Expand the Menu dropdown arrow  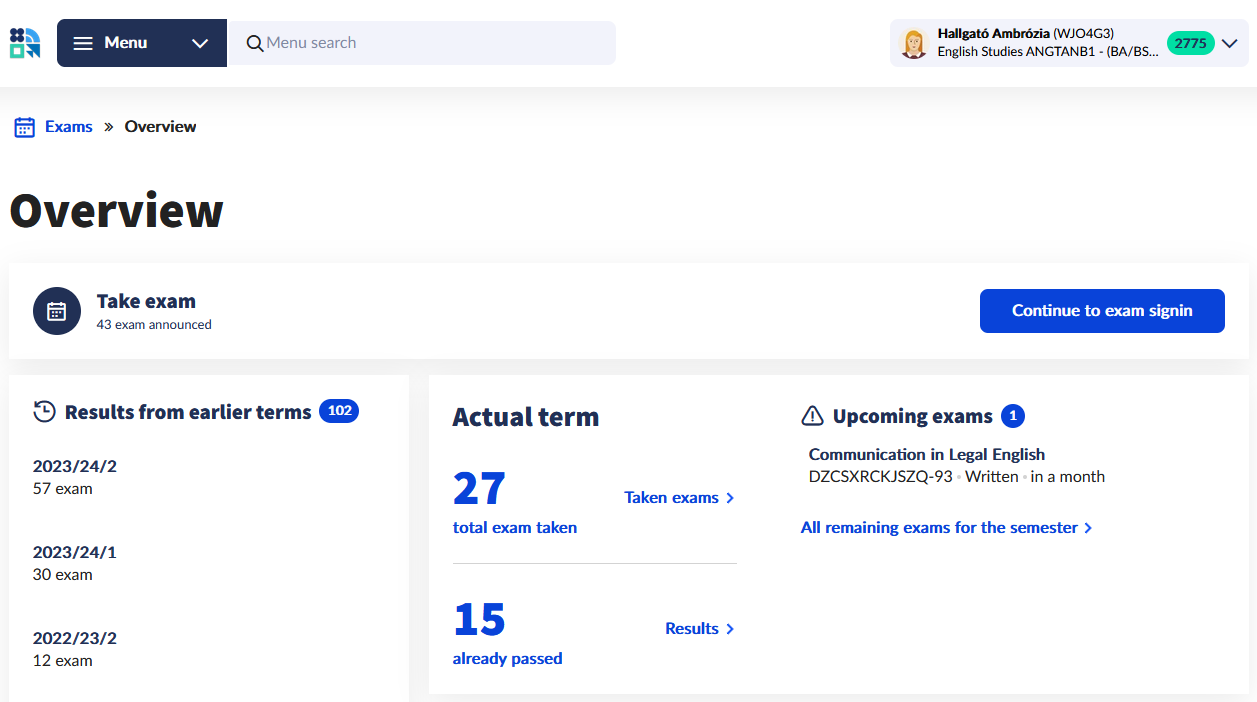[x=200, y=43]
